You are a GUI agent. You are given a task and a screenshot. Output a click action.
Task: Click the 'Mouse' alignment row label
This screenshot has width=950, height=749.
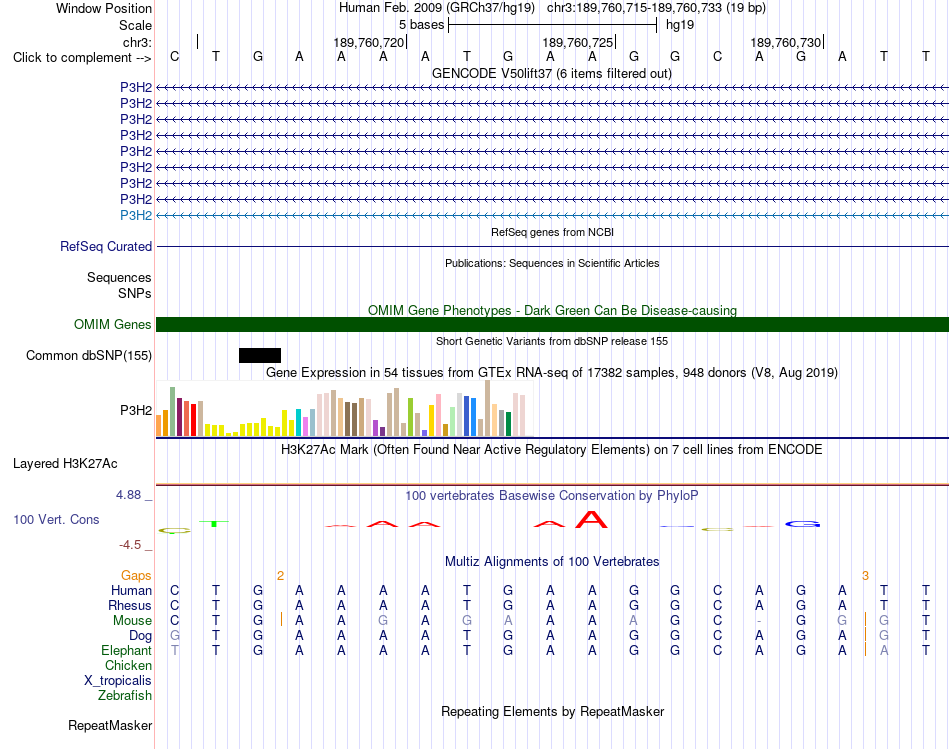[132, 621]
